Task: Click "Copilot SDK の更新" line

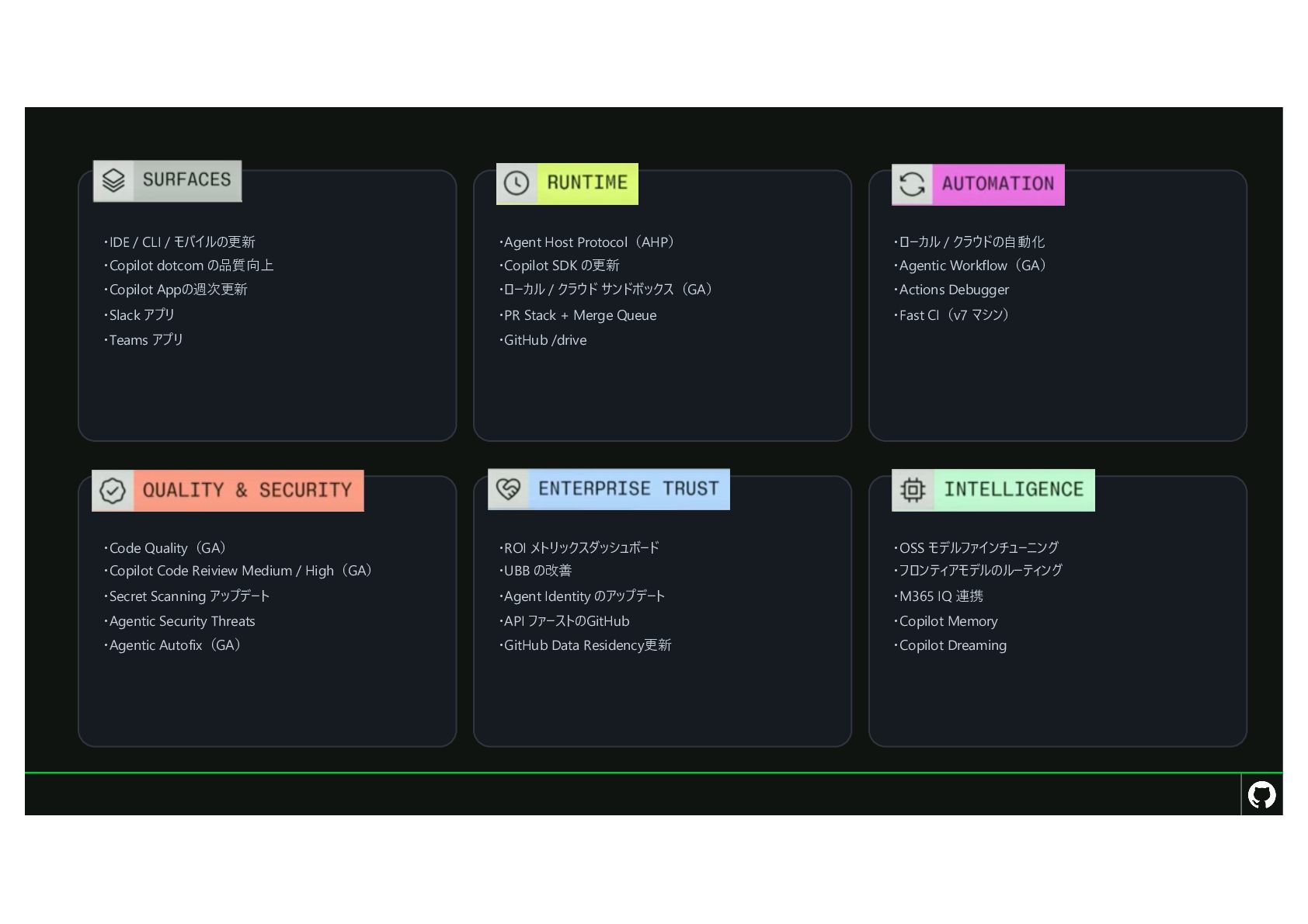Action: click(x=559, y=266)
